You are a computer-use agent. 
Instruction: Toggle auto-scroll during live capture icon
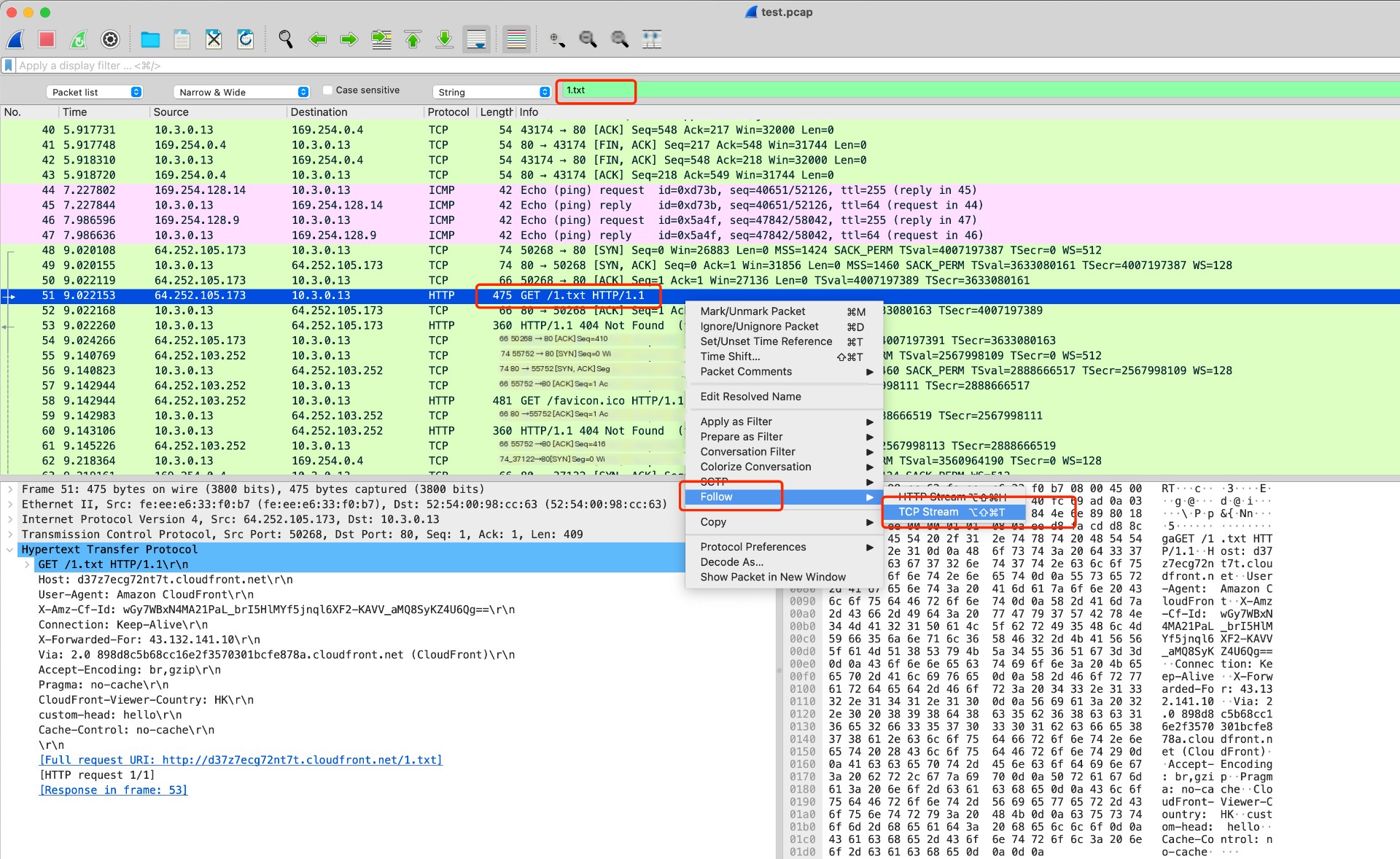pyautogui.click(x=477, y=39)
